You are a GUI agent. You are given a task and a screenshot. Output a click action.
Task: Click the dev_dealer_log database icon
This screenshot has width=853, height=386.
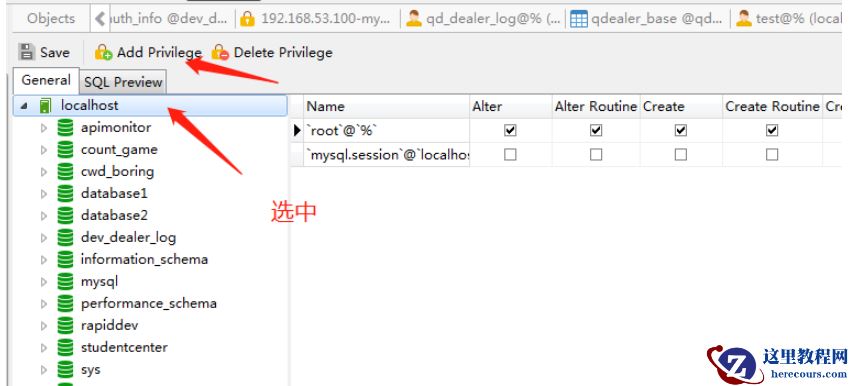pos(65,238)
